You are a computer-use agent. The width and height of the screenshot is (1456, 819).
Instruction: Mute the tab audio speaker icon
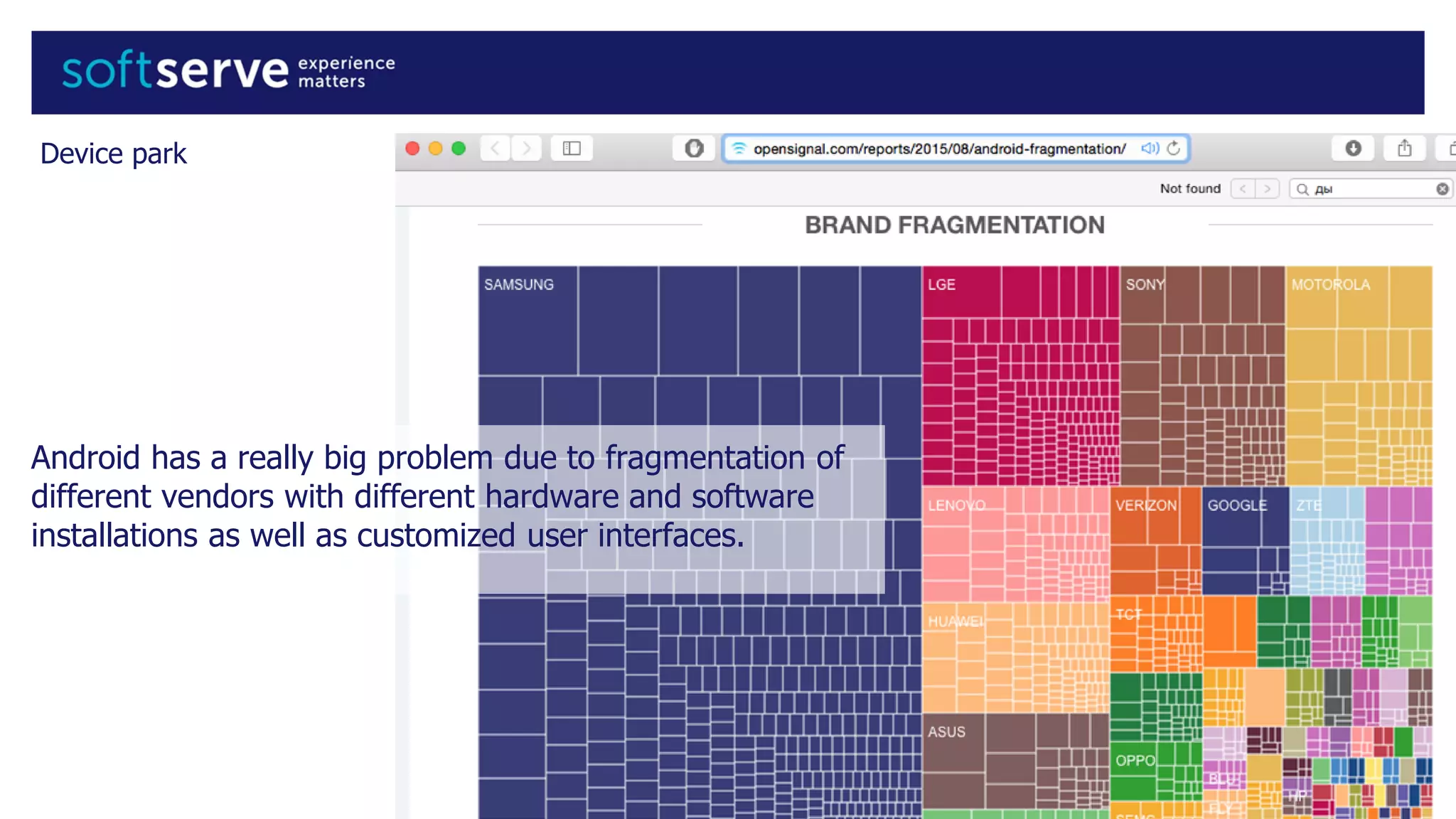(x=1149, y=149)
